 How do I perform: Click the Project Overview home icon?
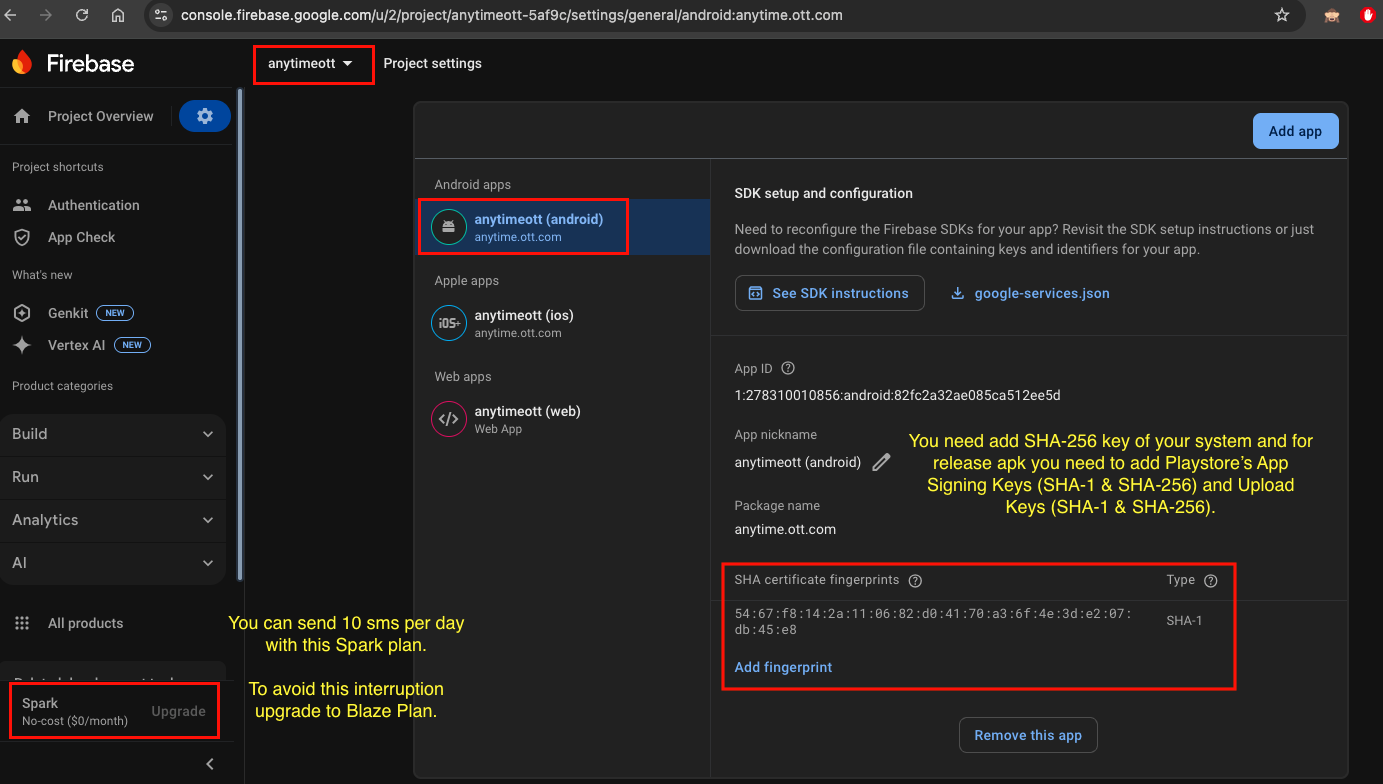pyautogui.click(x=22, y=116)
